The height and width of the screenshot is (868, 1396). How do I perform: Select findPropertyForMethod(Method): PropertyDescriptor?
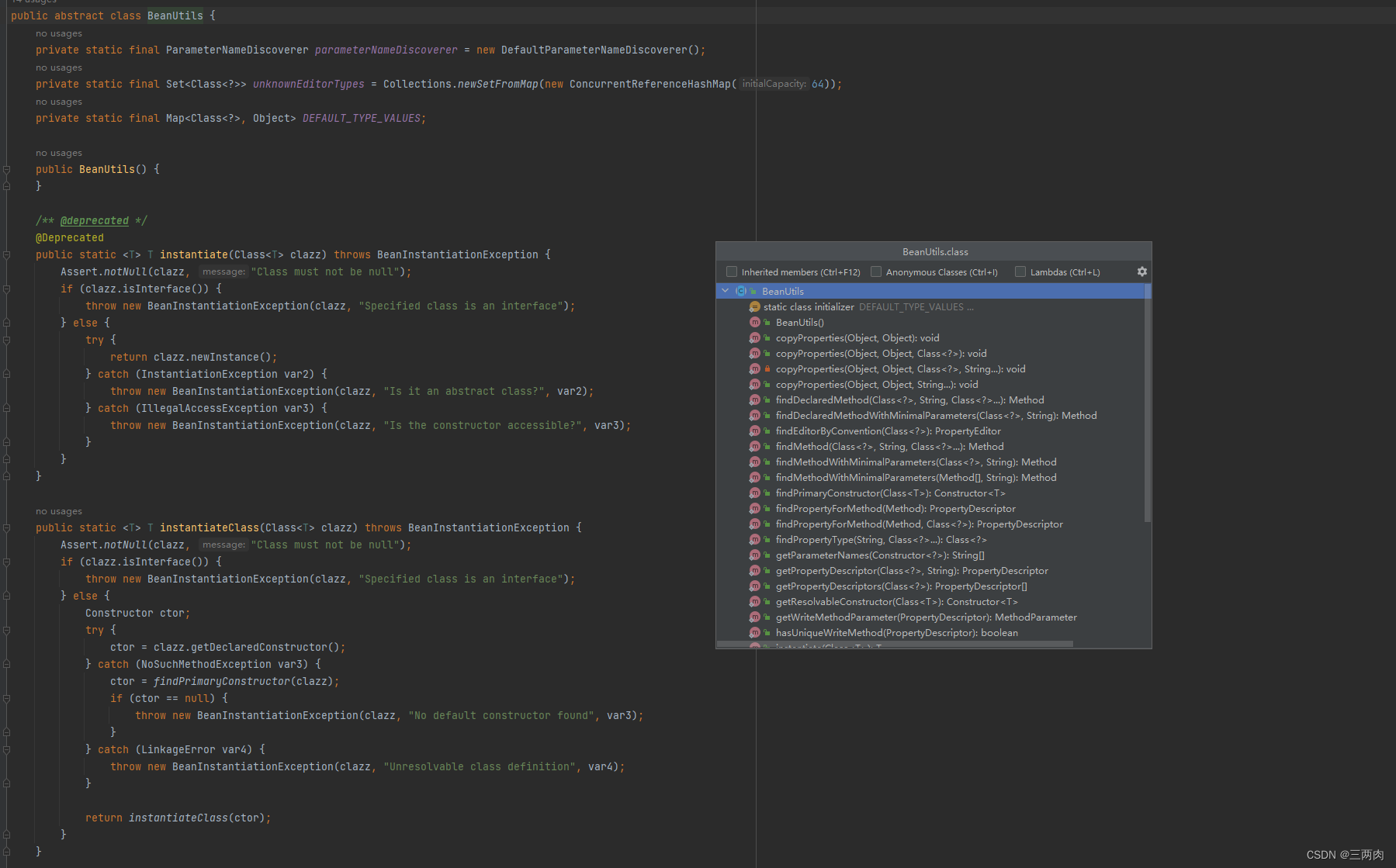(930, 508)
